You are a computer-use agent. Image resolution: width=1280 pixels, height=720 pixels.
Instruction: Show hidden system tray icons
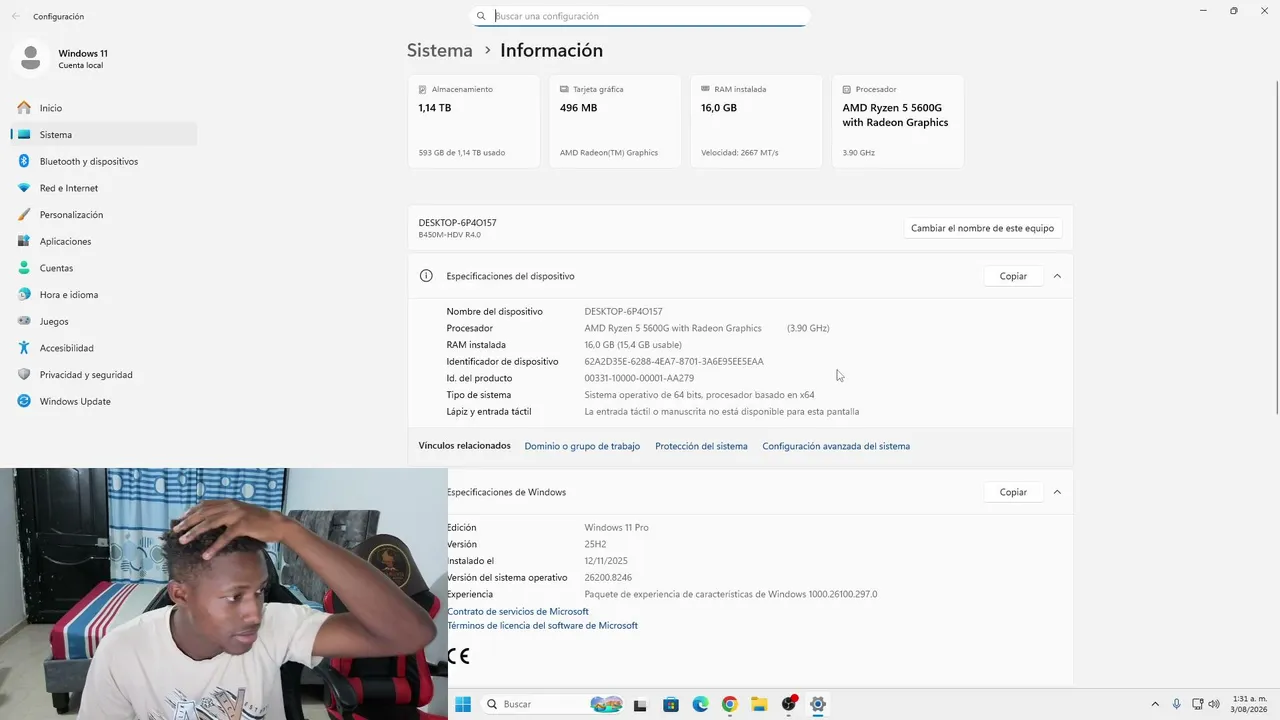coord(1155,704)
